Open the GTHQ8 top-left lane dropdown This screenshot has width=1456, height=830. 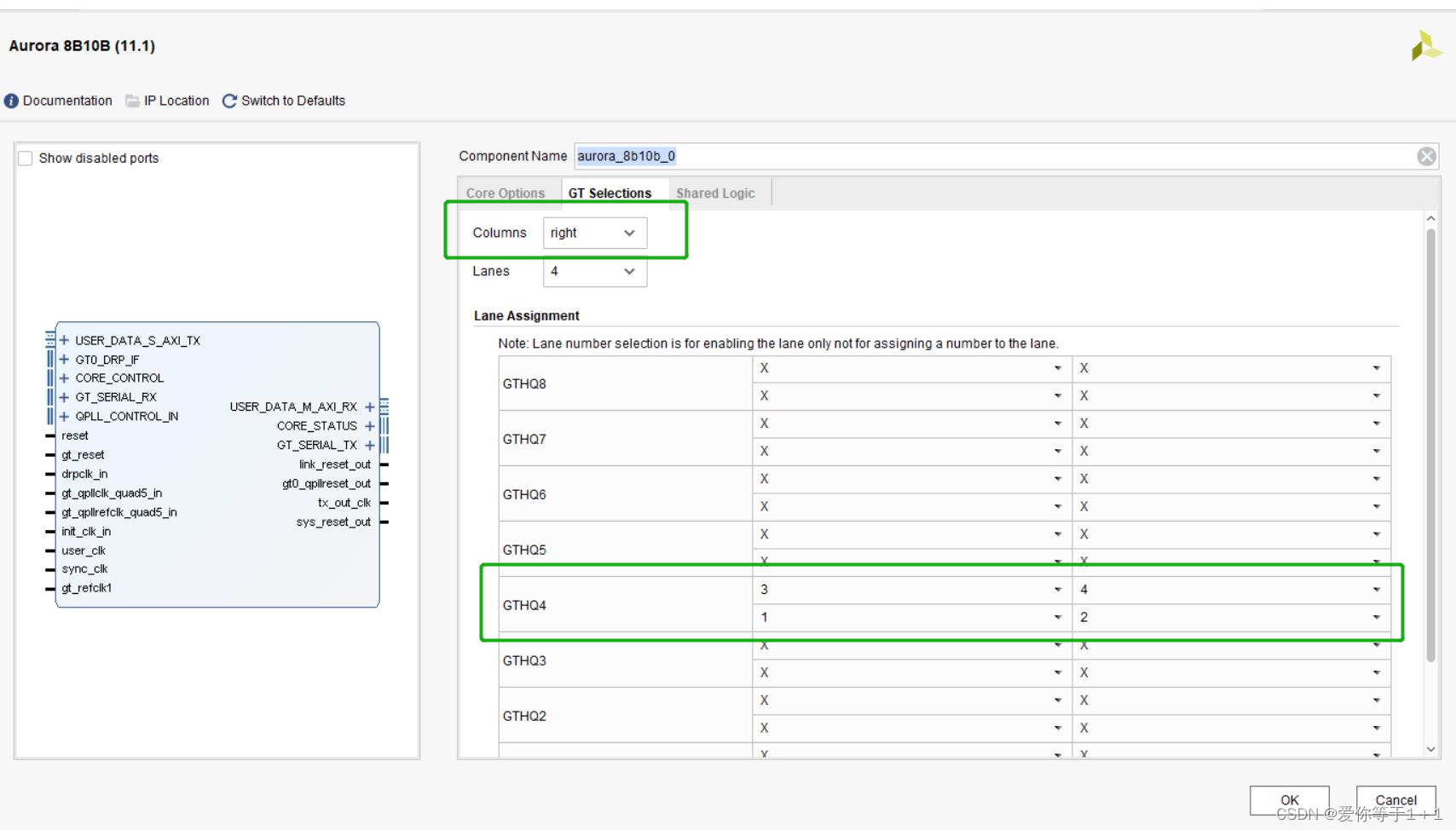click(911, 368)
